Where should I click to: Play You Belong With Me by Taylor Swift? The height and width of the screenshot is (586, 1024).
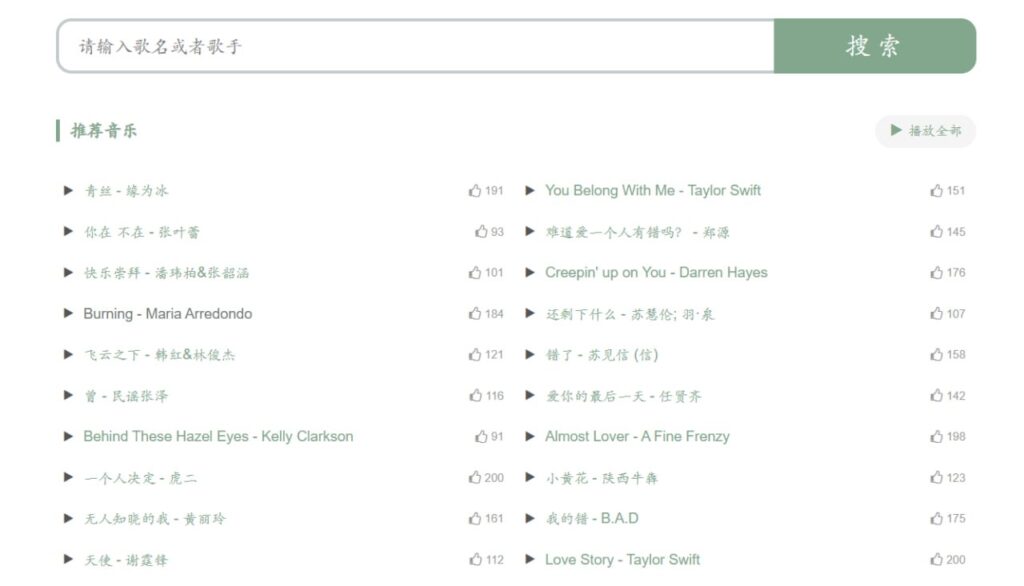(x=531, y=191)
